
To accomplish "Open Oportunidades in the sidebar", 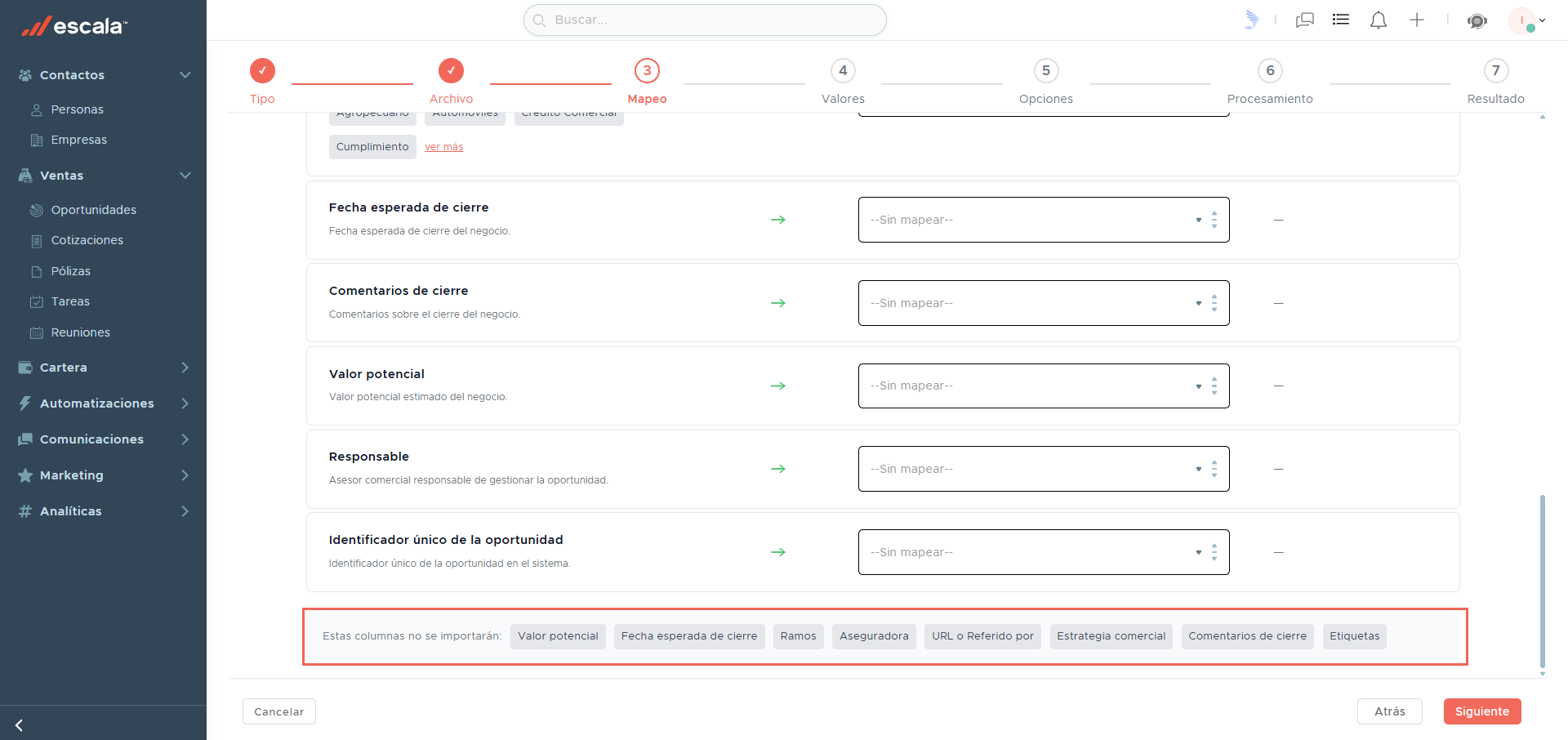I will [x=93, y=210].
